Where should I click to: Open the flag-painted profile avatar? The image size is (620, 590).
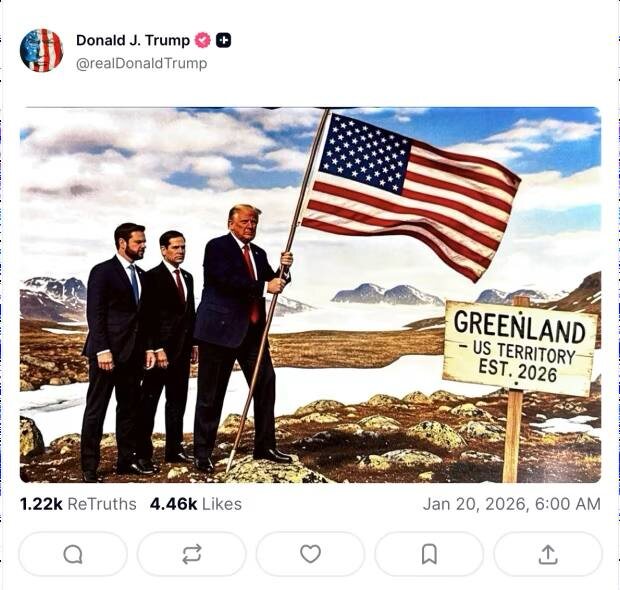coord(42,50)
